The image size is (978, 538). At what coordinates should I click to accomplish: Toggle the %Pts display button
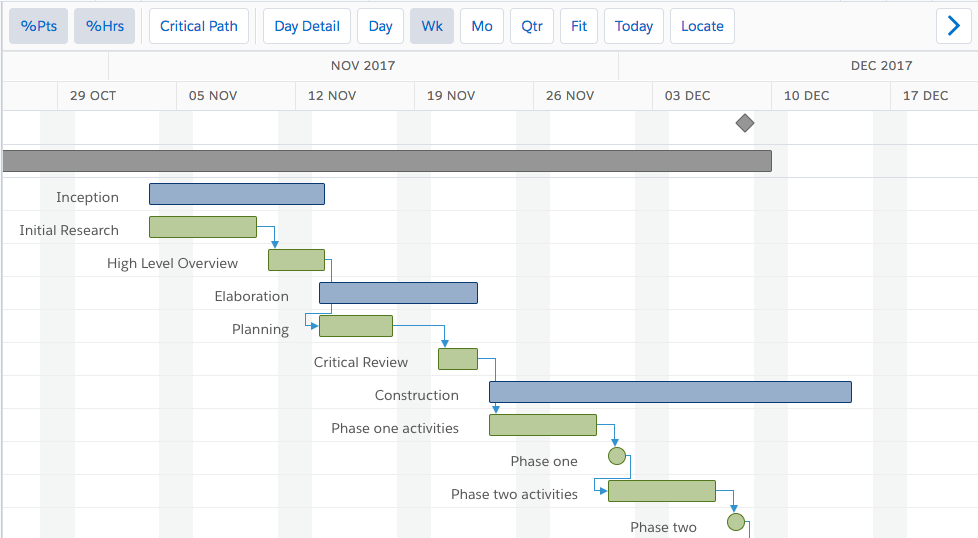point(39,26)
